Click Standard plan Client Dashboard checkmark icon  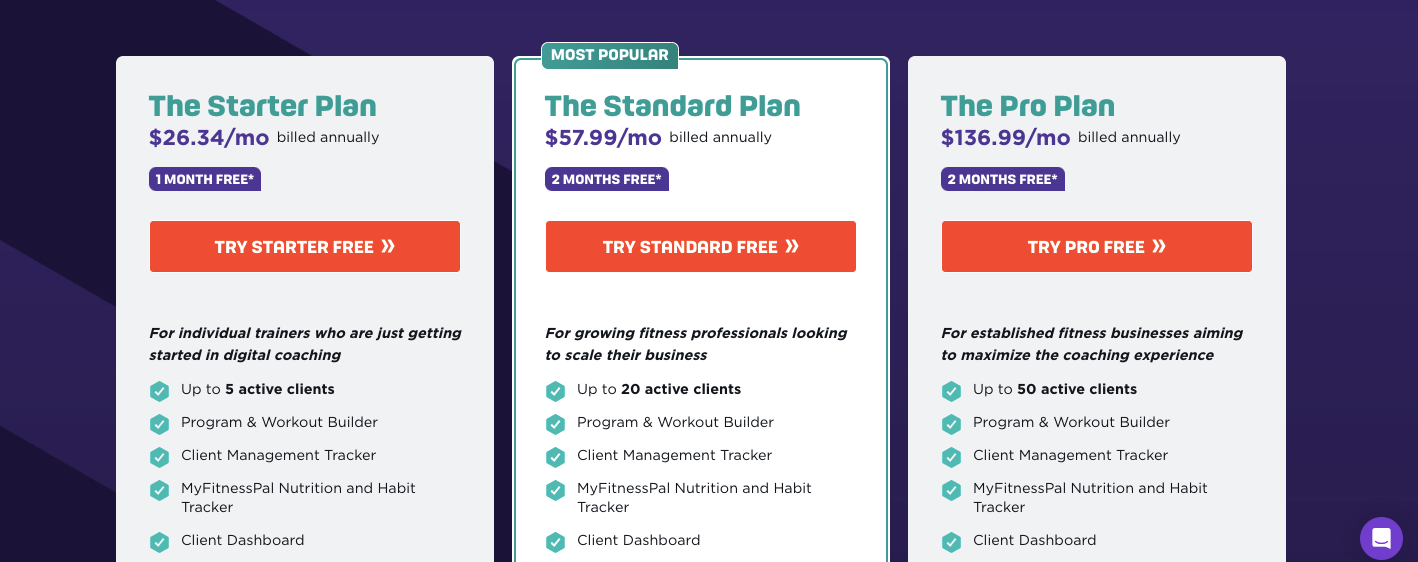pyautogui.click(x=555, y=542)
